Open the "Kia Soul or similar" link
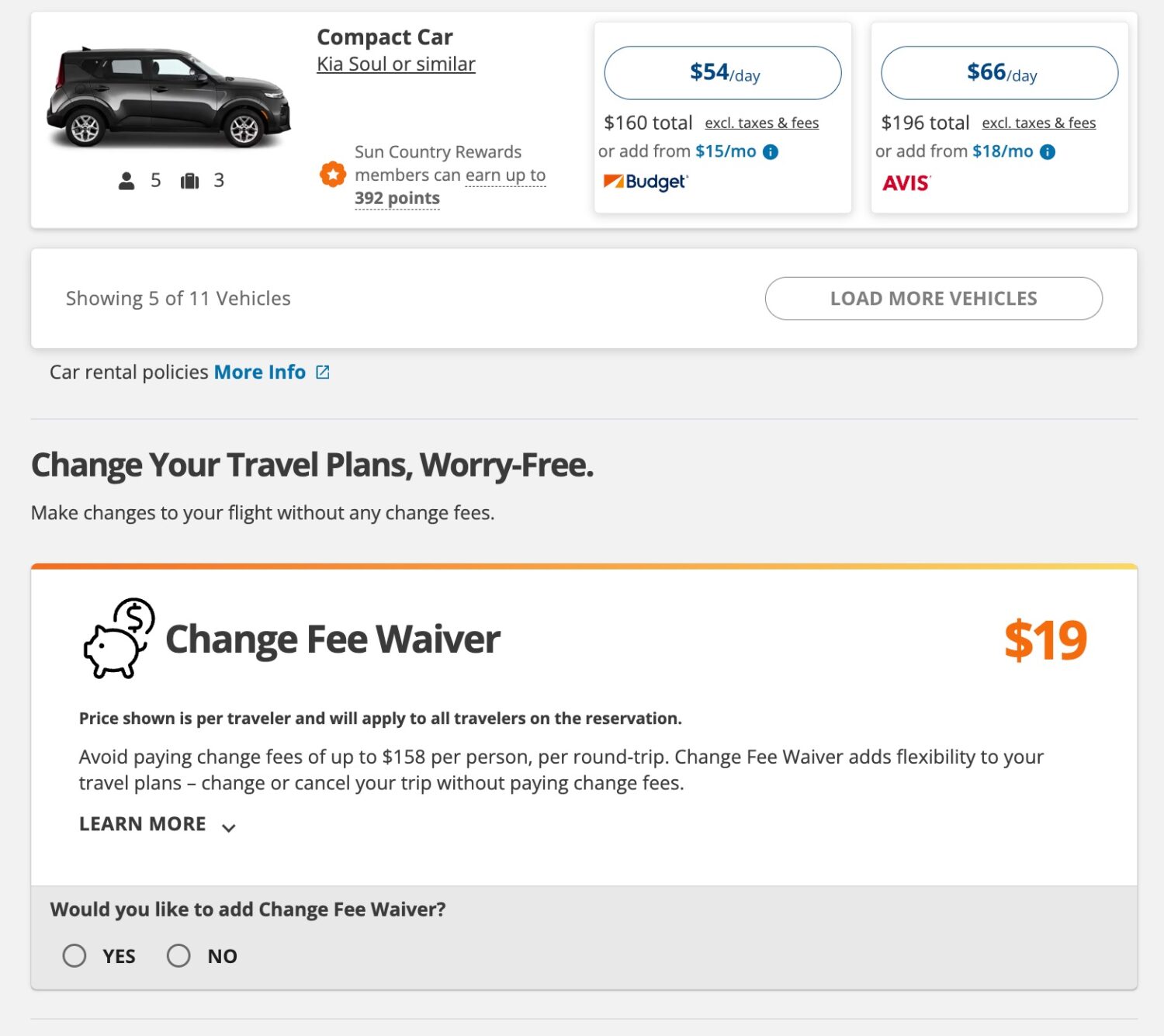 point(395,64)
